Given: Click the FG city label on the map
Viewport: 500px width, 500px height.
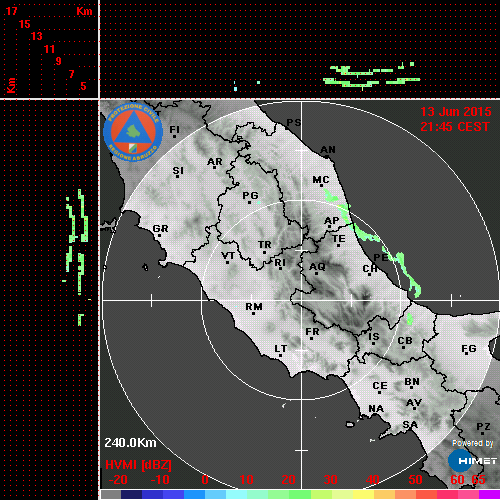Looking at the screenshot, I should 469,349.
